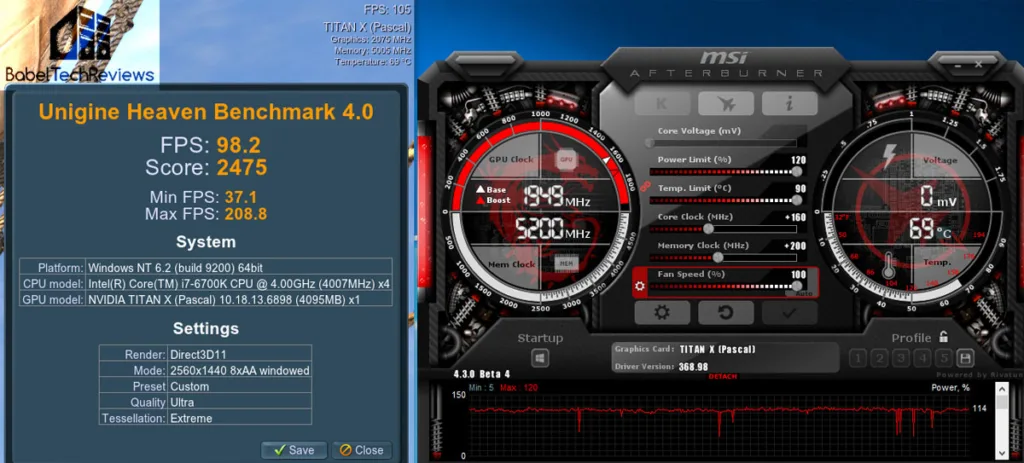Toggle Windows startup icon under Startup

coord(540,358)
